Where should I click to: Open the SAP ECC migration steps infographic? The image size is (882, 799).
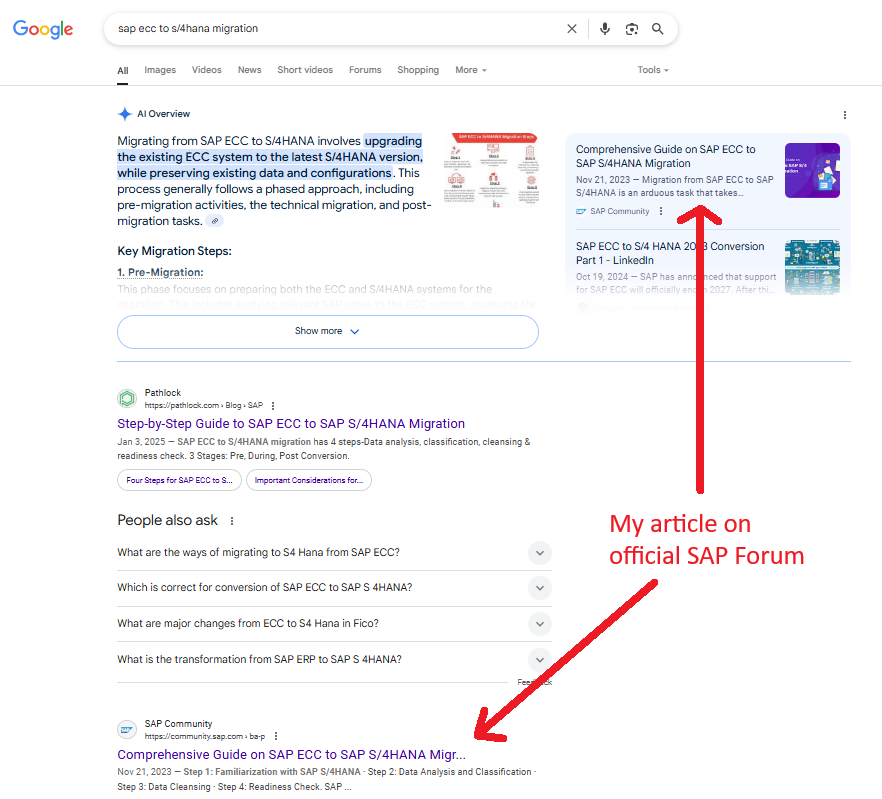[493, 170]
